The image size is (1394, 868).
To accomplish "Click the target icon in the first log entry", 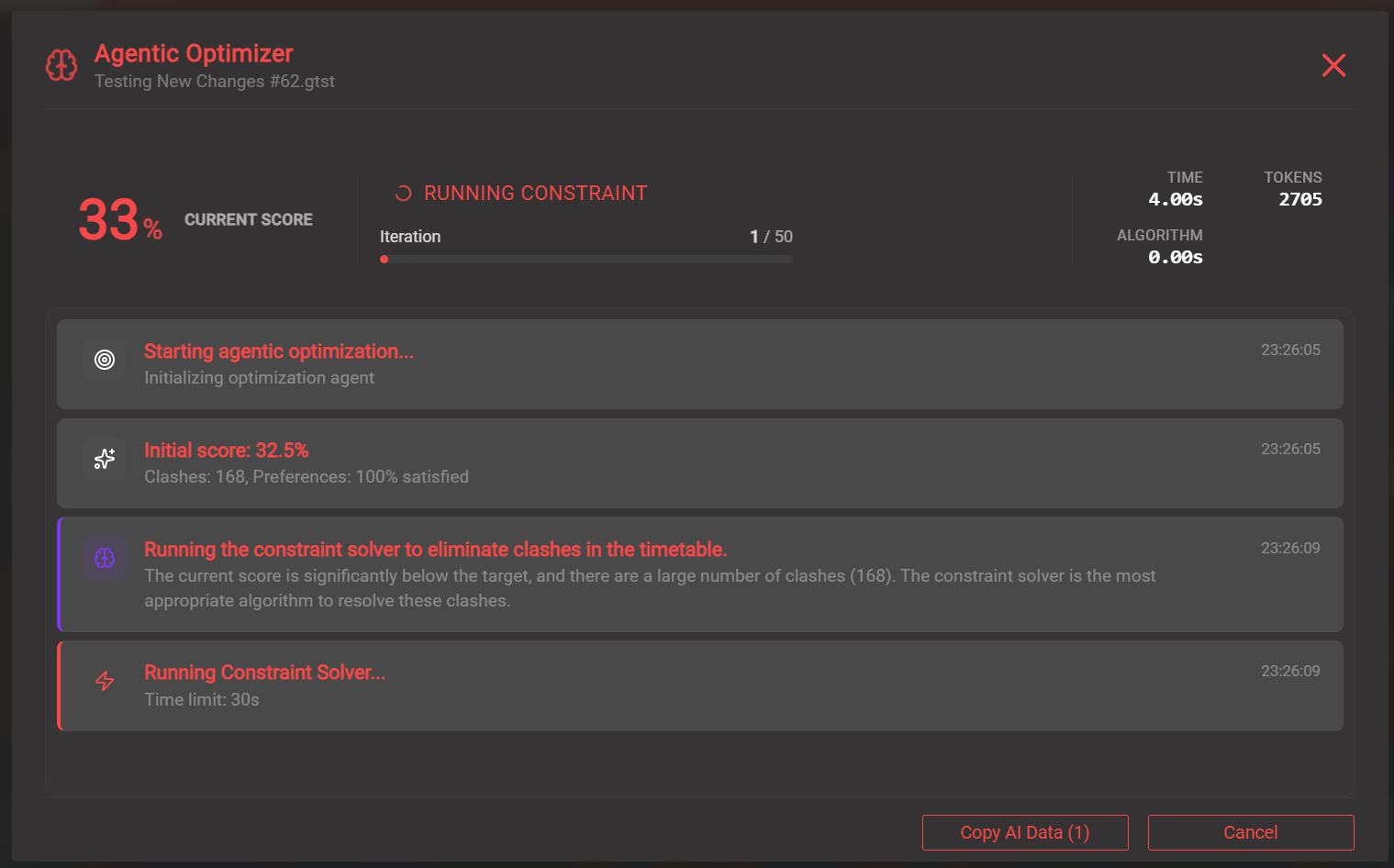I will (x=105, y=360).
